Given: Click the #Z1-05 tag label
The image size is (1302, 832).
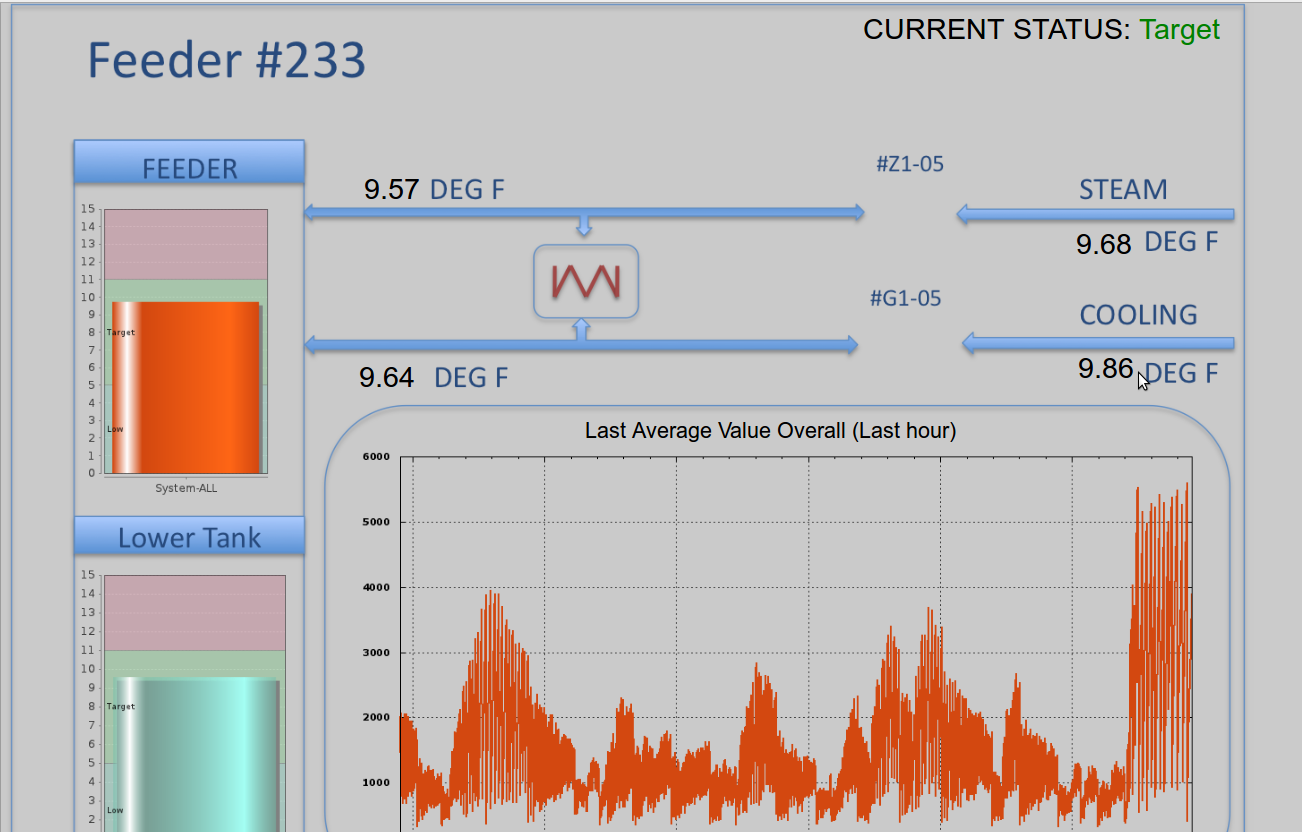Looking at the screenshot, I should (909, 164).
